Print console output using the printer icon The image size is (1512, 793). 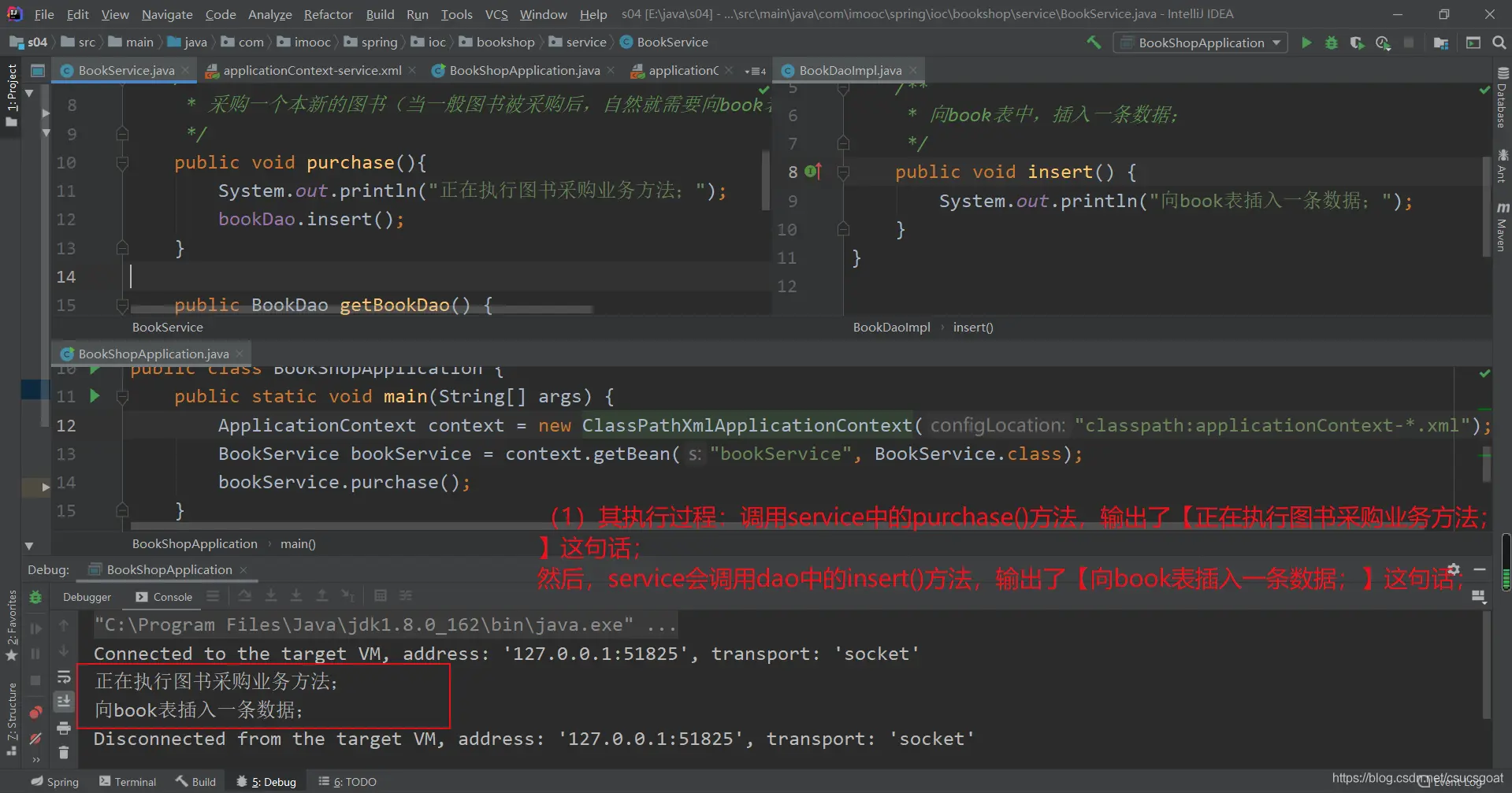click(x=64, y=728)
